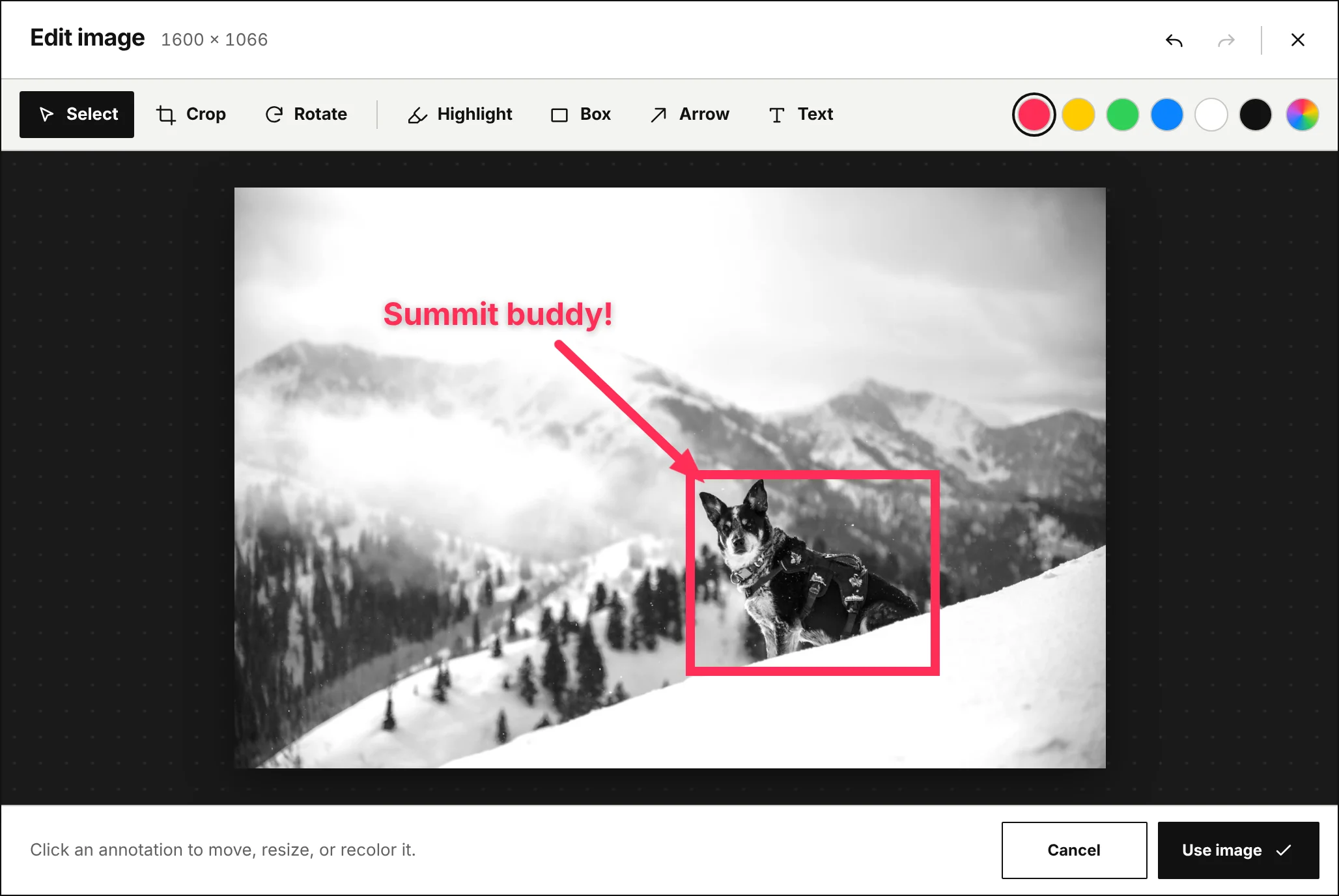Rotate the image
The width and height of the screenshot is (1339, 896).
tap(306, 115)
